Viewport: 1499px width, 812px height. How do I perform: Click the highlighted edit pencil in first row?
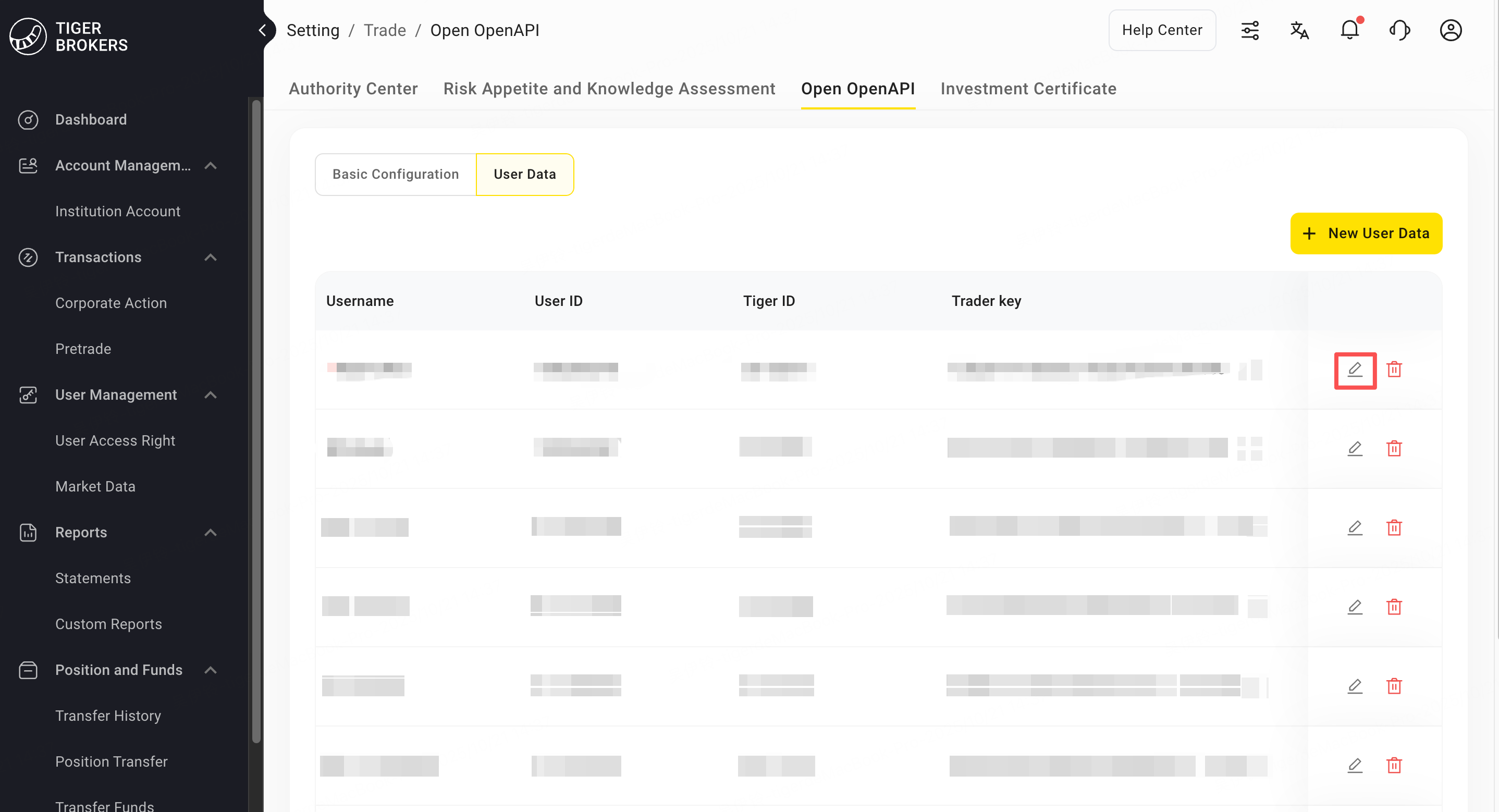(1355, 370)
